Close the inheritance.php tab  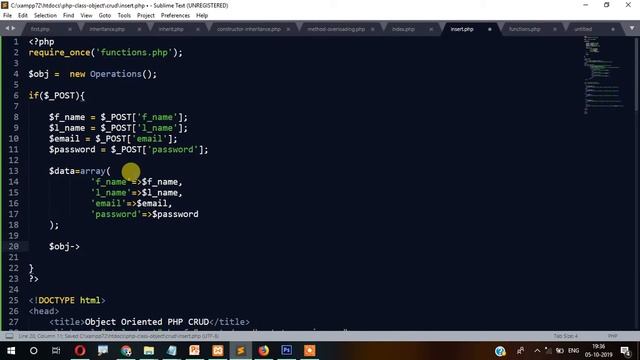pyautogui.click(x=139, y=29)
